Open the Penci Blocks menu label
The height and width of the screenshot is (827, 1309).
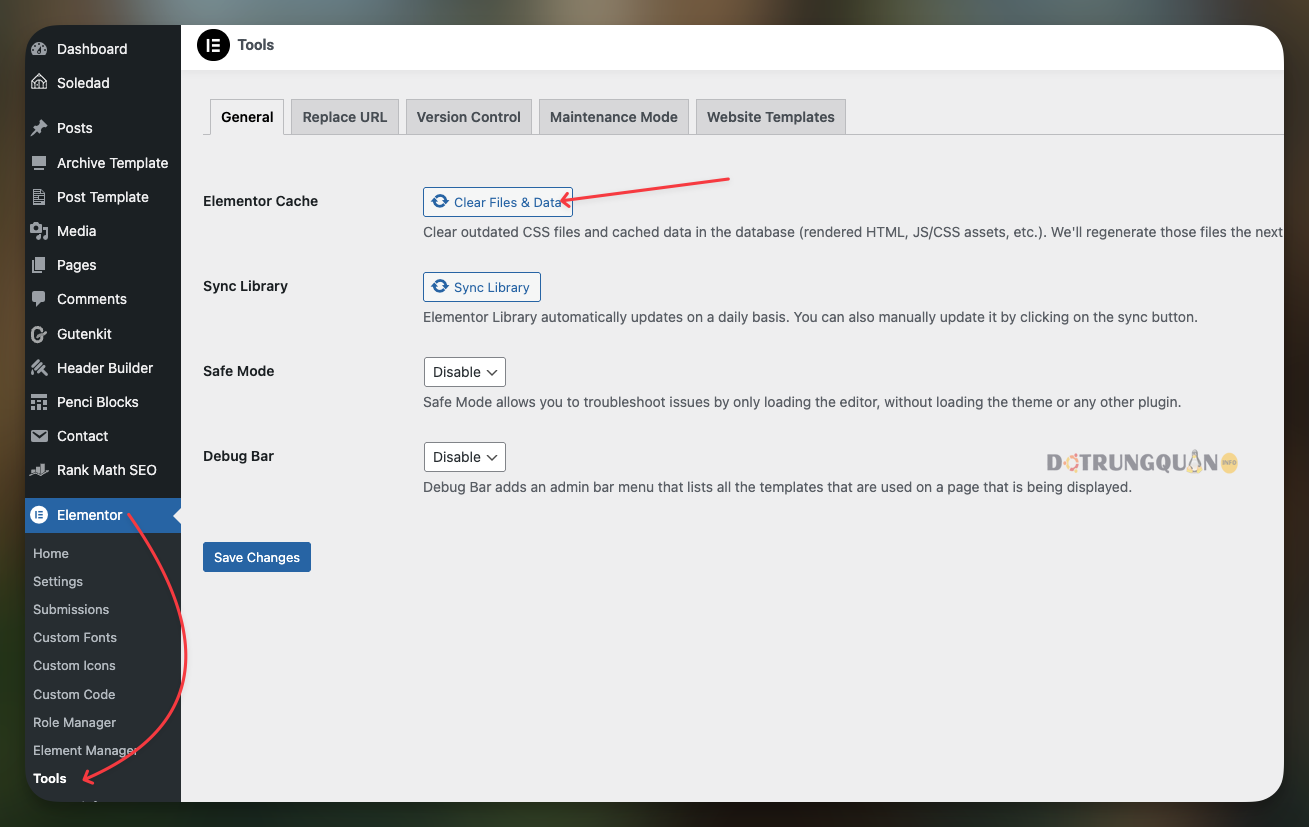pyautogui.click(x=98, y=402)
